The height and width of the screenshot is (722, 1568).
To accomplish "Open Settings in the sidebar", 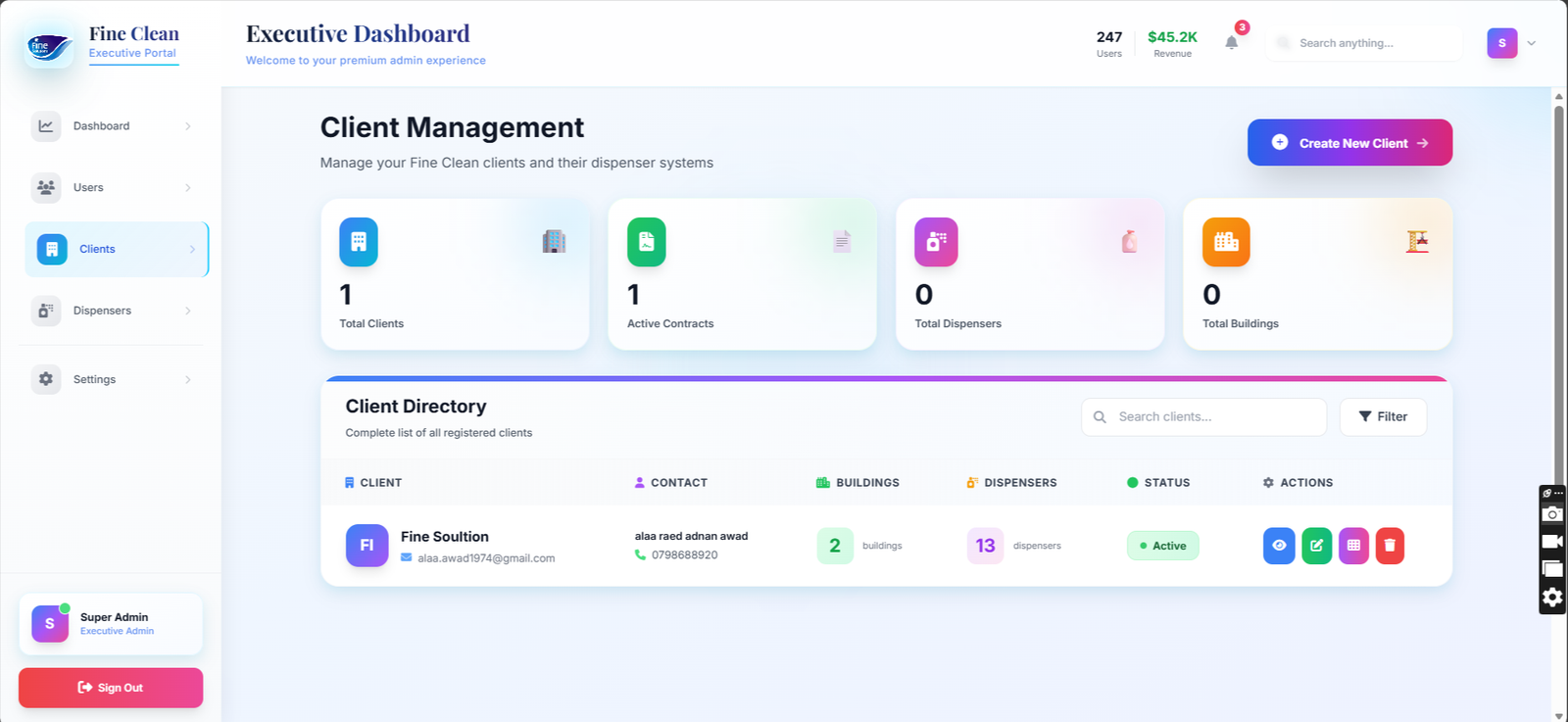I will pos(115,379).
